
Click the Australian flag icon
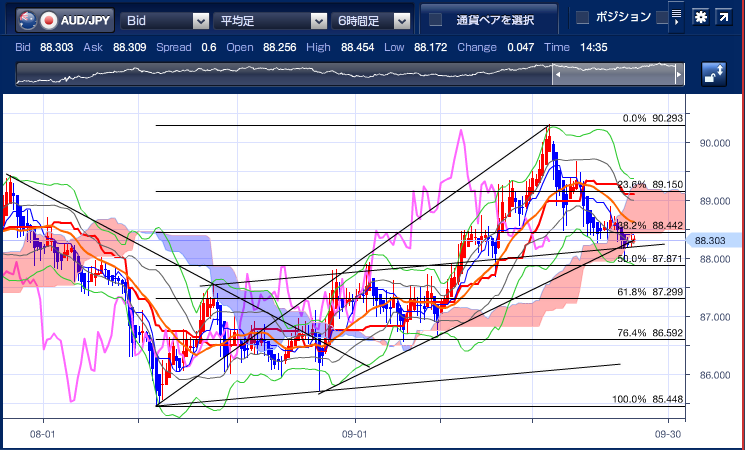[x=28, y=21]
